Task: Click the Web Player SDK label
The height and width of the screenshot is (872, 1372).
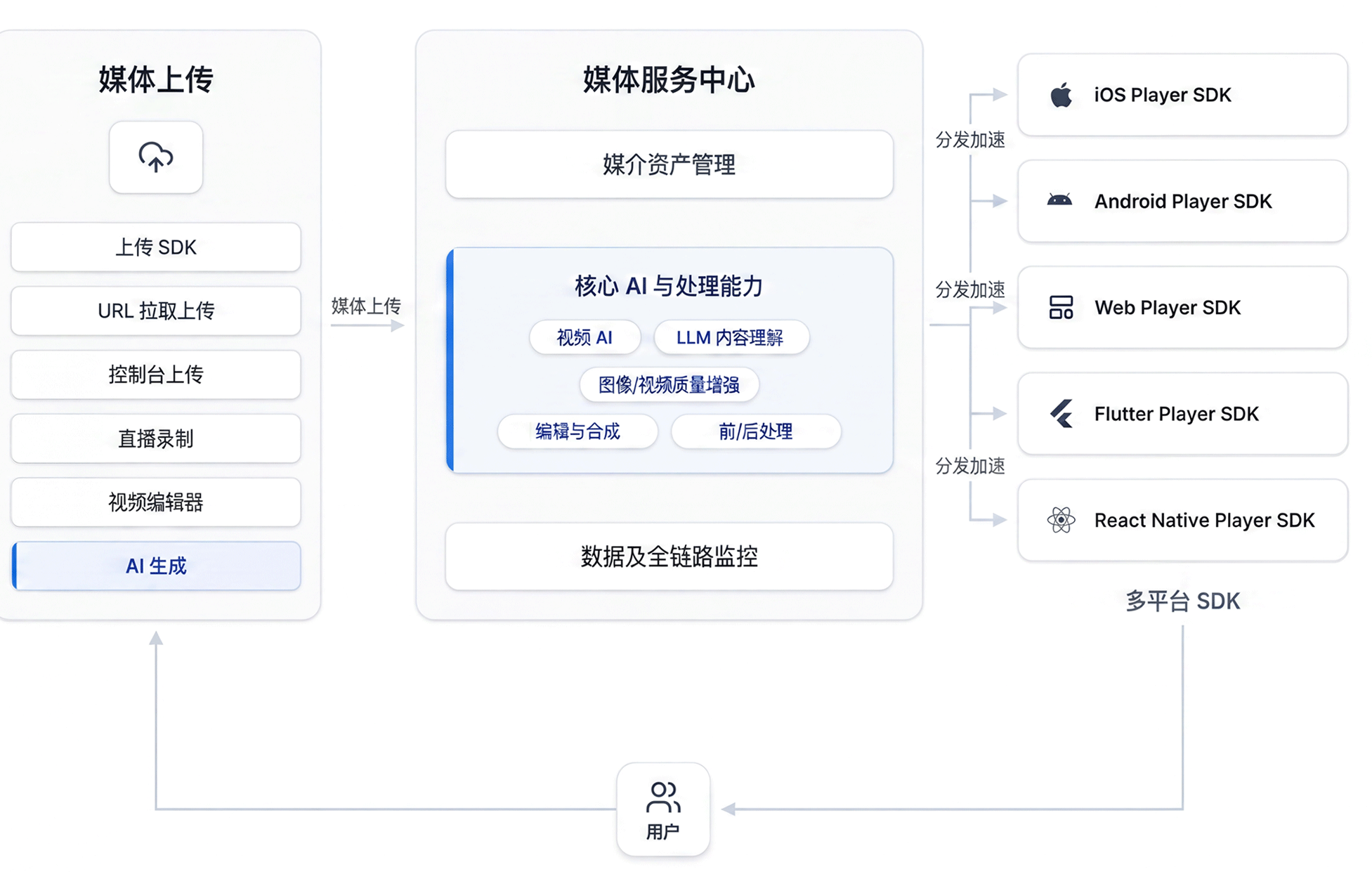Action: click(1168, 307)
